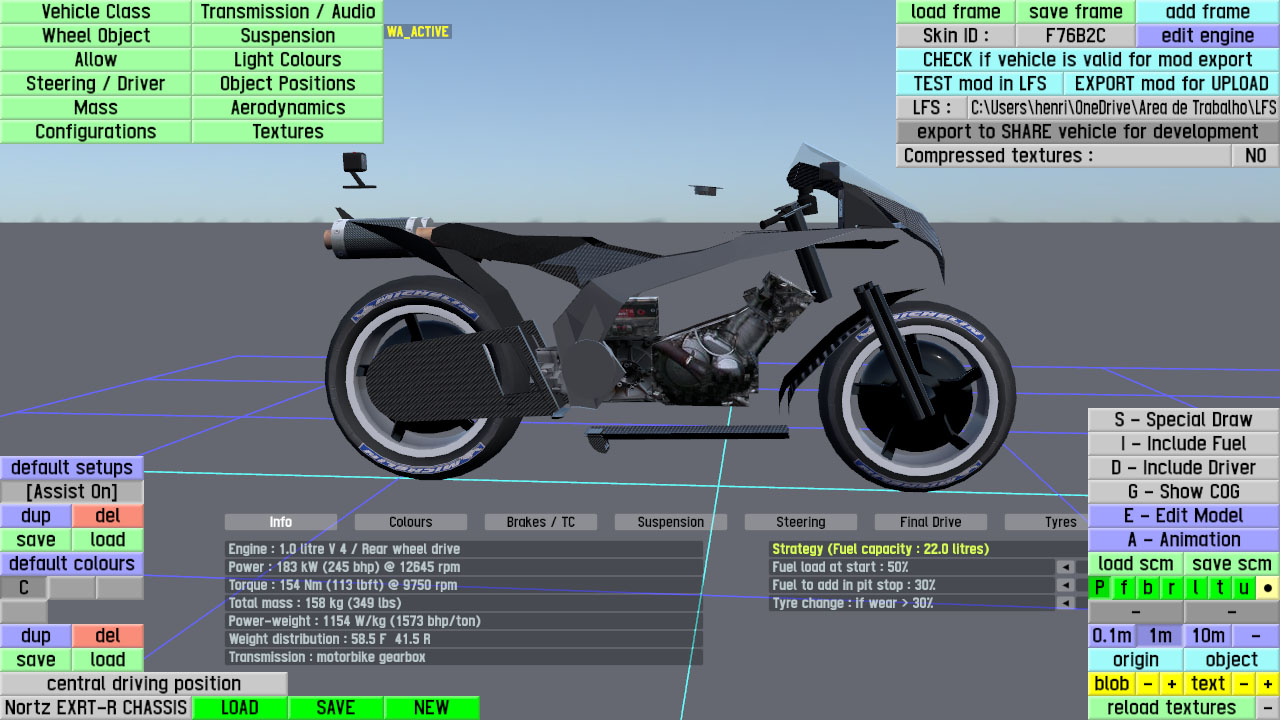Set grid step to 0.1m
The width and height of the screenshot is (1280, 720).
coord(1112,636)
